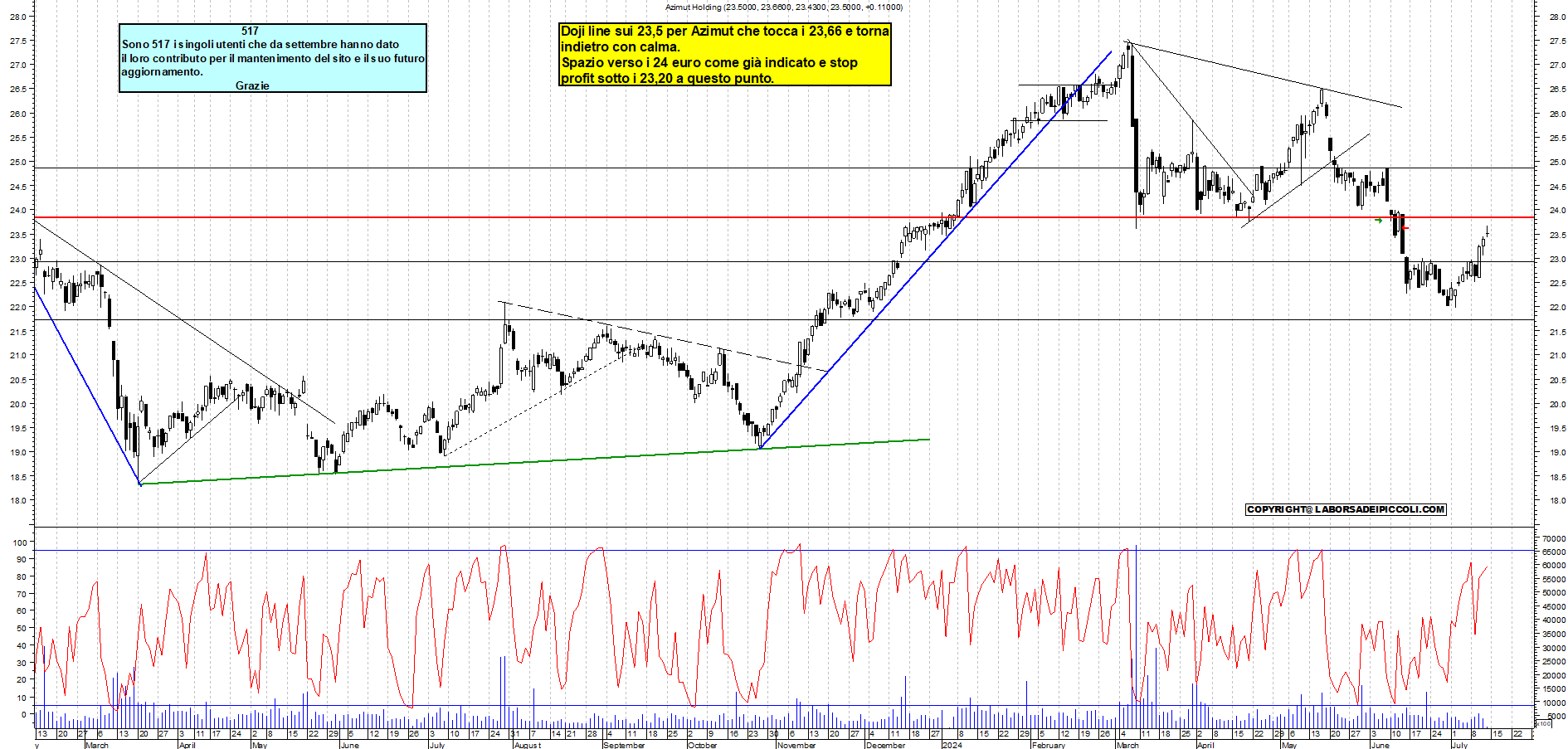Click the COPYRIGHT@ LABORSADEIPICCOLI.COM label

[1346, 509]
